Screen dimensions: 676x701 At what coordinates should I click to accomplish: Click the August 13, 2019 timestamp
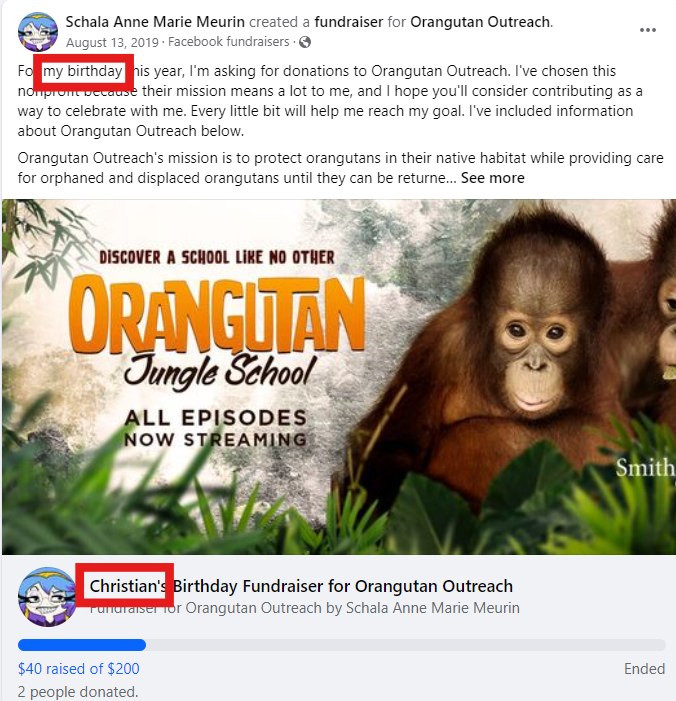pyautogui.click(x=112, y=42)
